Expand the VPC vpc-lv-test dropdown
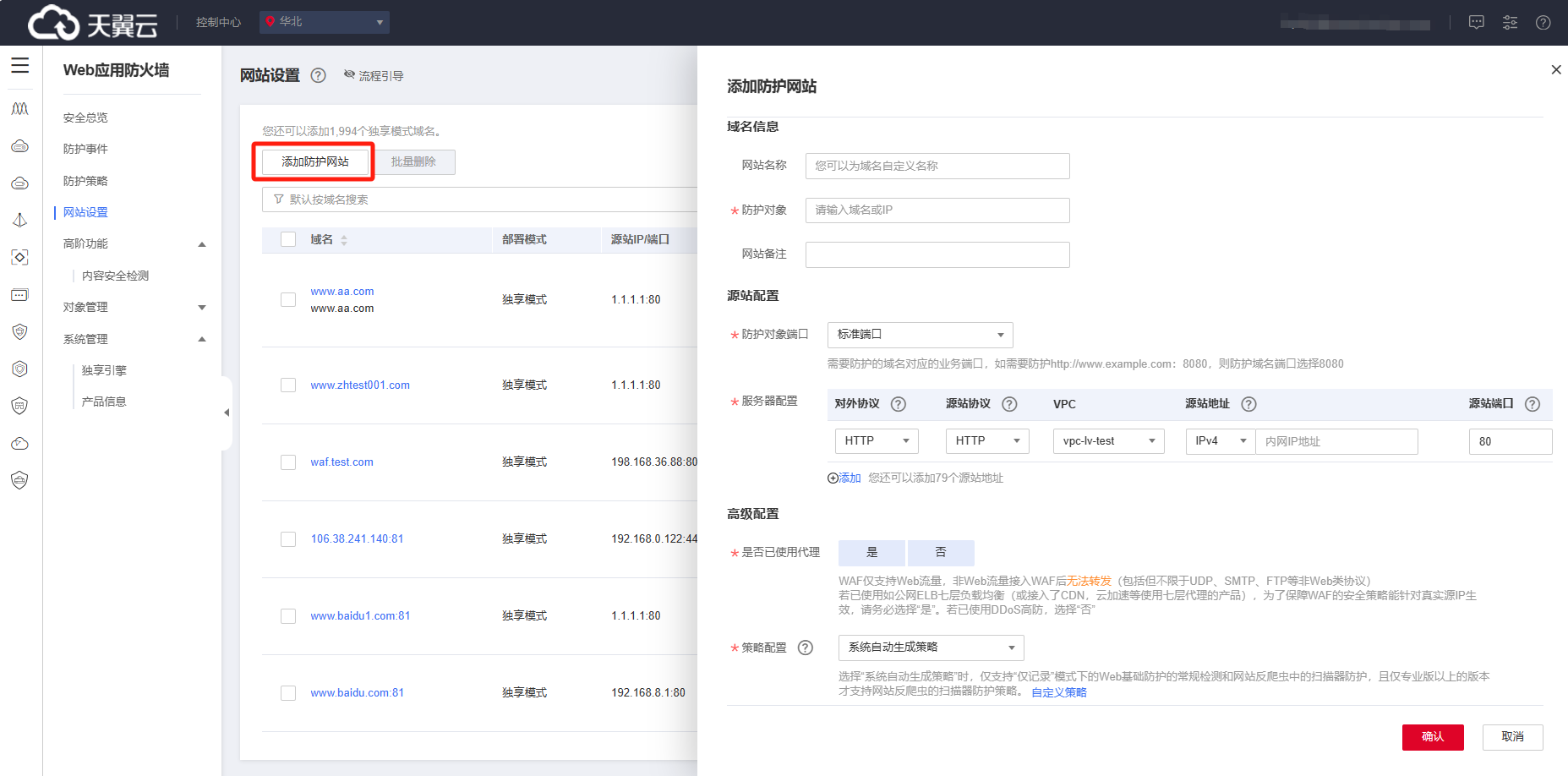1568x776 pixels. point(1108,441)
